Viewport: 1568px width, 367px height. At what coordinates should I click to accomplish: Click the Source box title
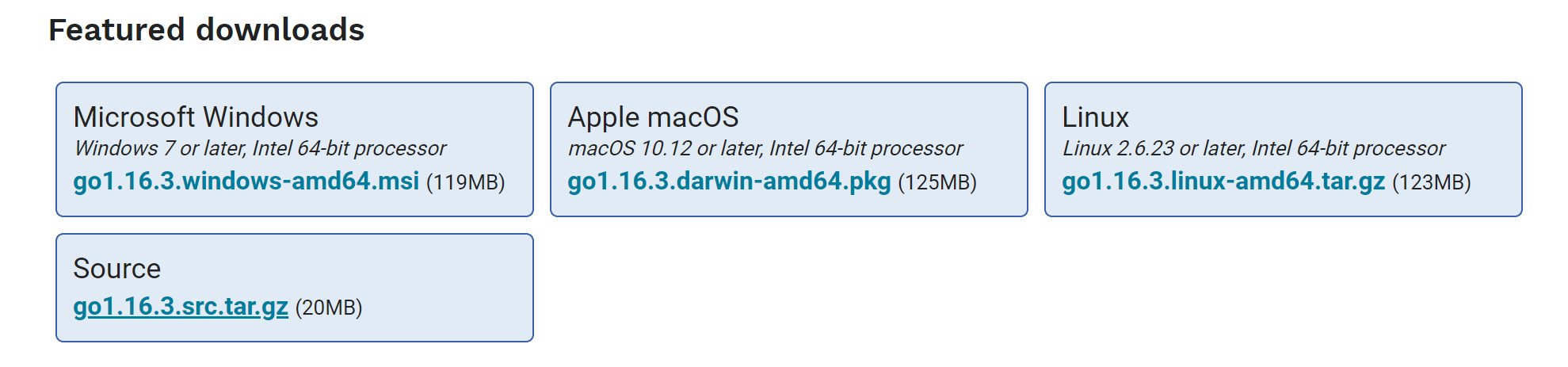(x=117, y=269)
